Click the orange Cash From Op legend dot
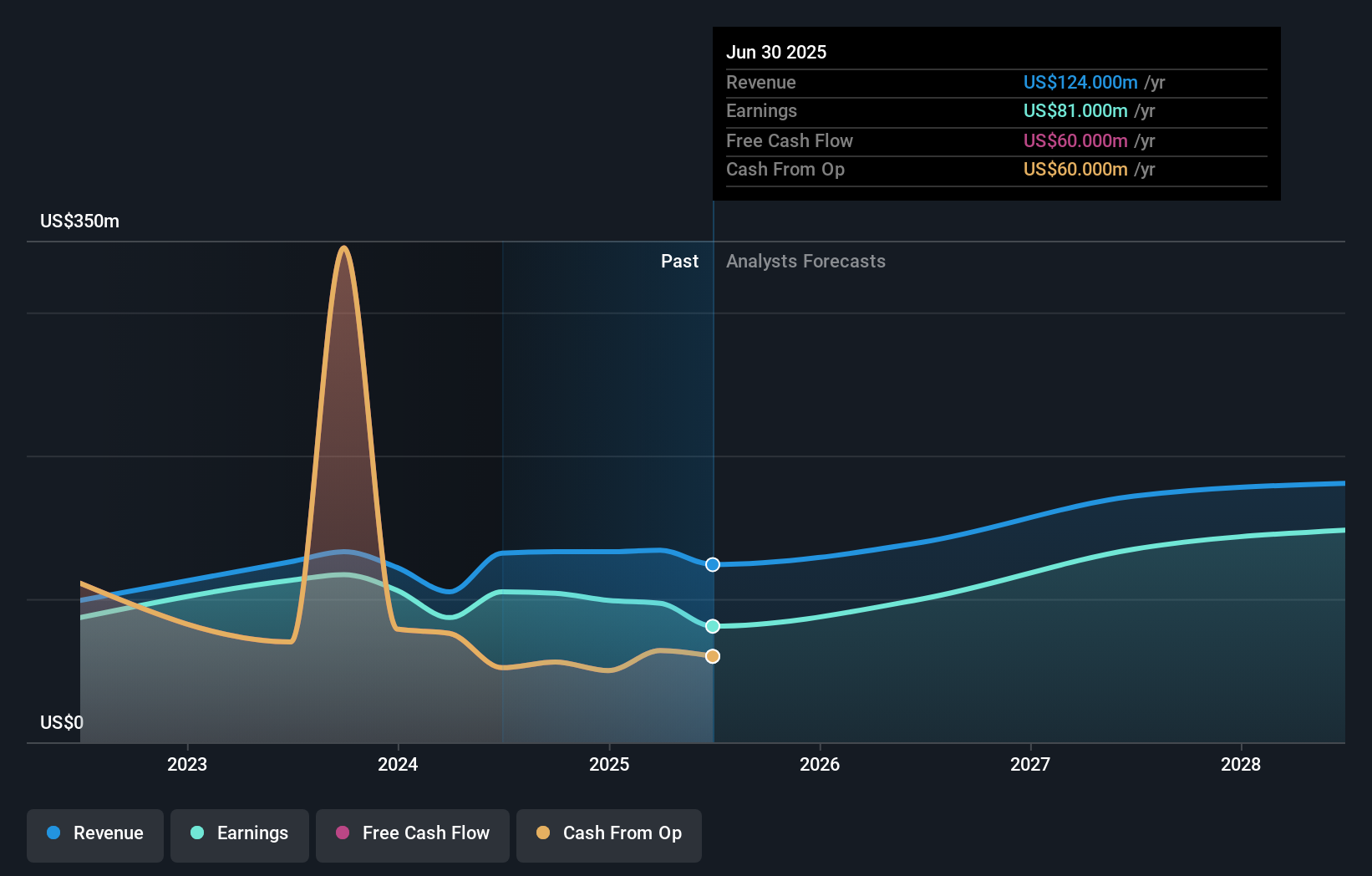Viewport: 1372px width, 876px height. (543, 833)
